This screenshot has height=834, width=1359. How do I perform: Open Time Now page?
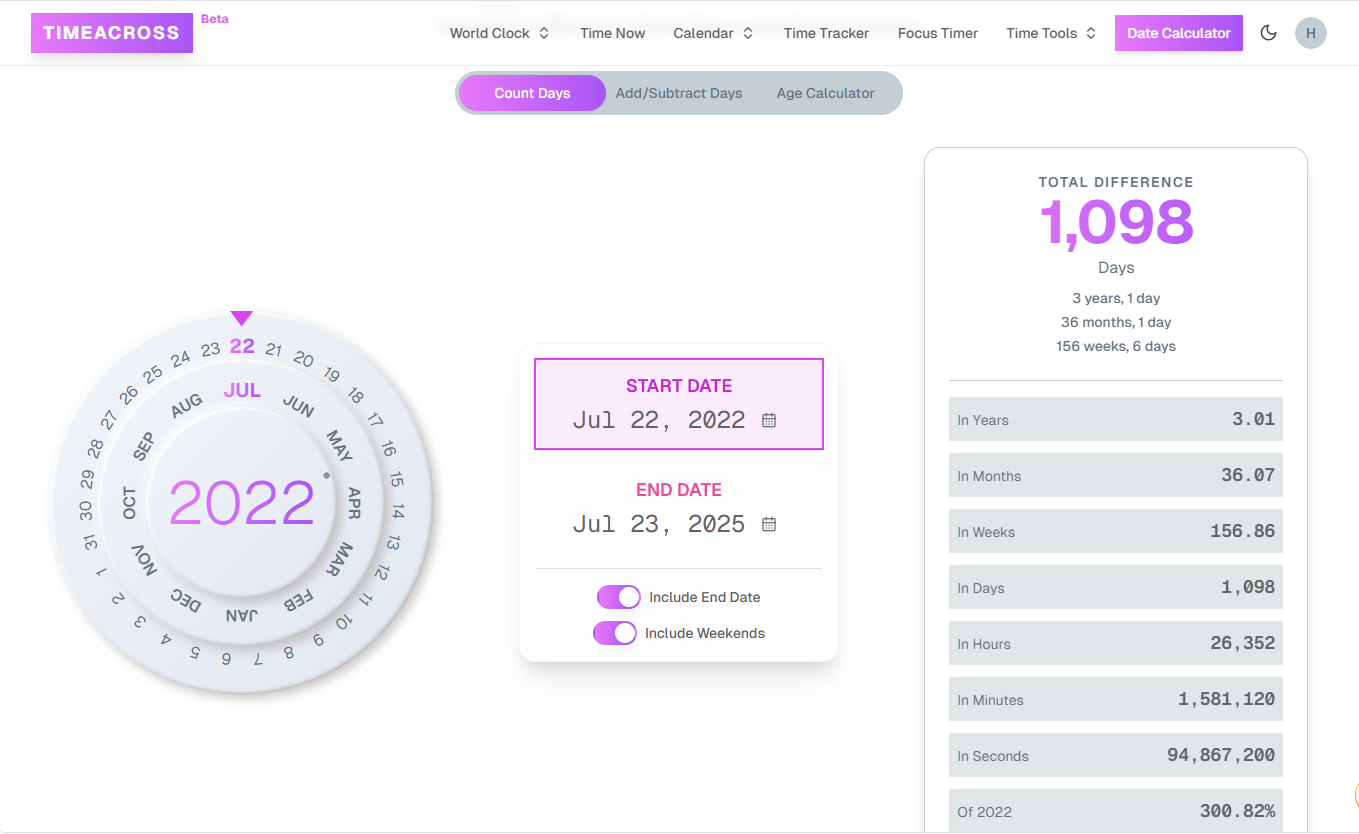click(x=612, y=33)
